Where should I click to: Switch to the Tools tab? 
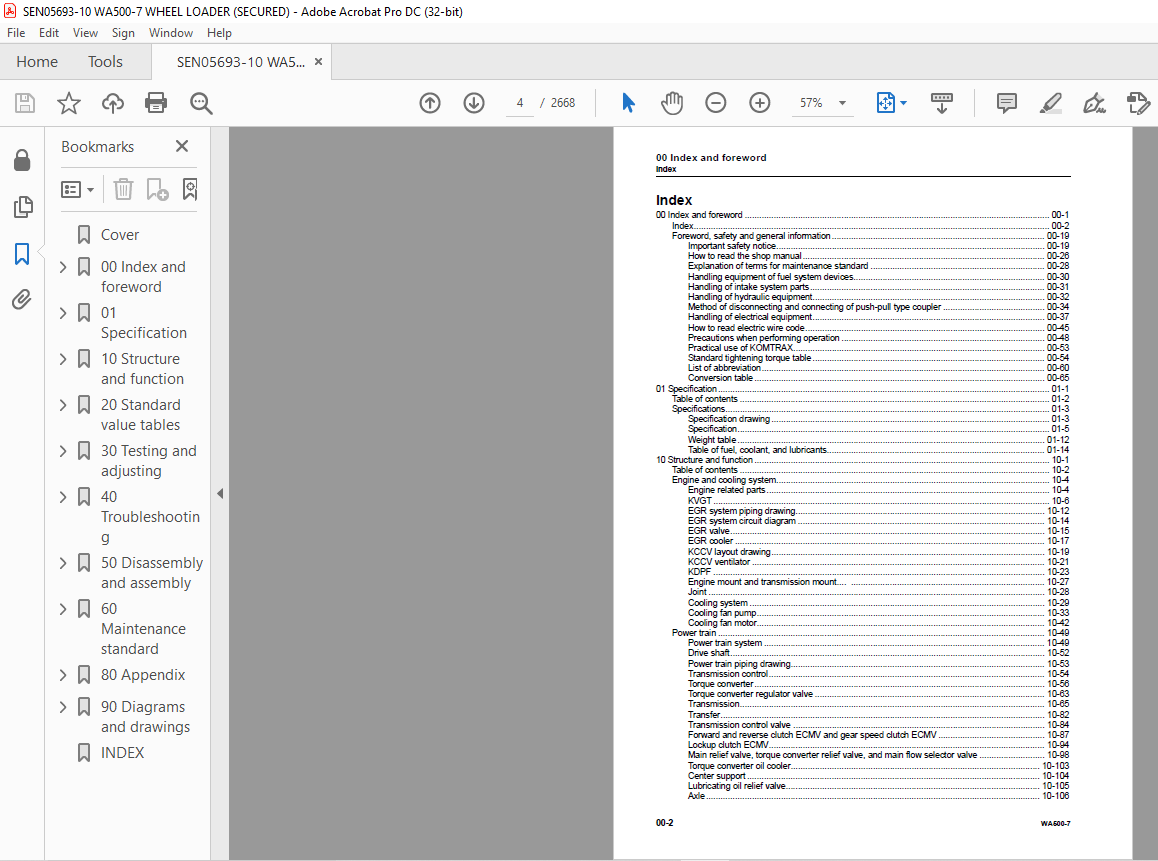pyautogui.click(x=106, y=62)
